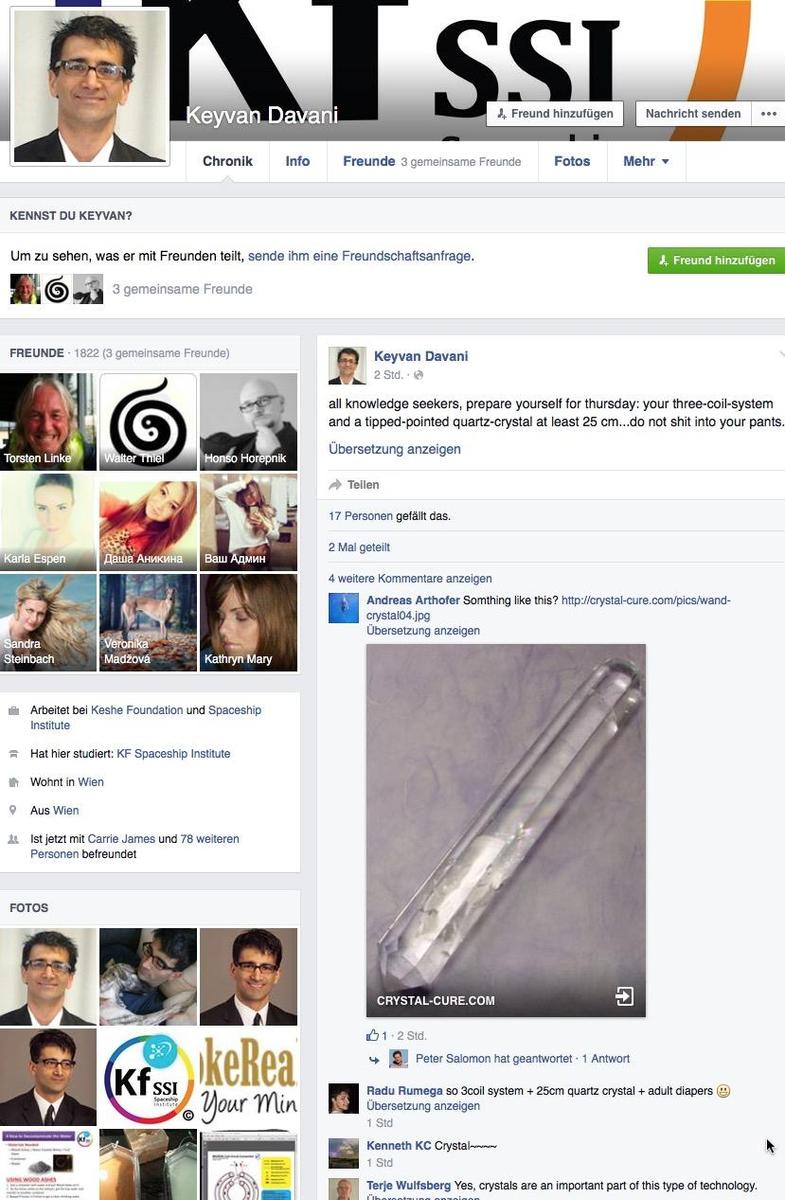
Task: Open the Keyvan Davani post author name
Action: pyautogui.click(x=421, y=356)
